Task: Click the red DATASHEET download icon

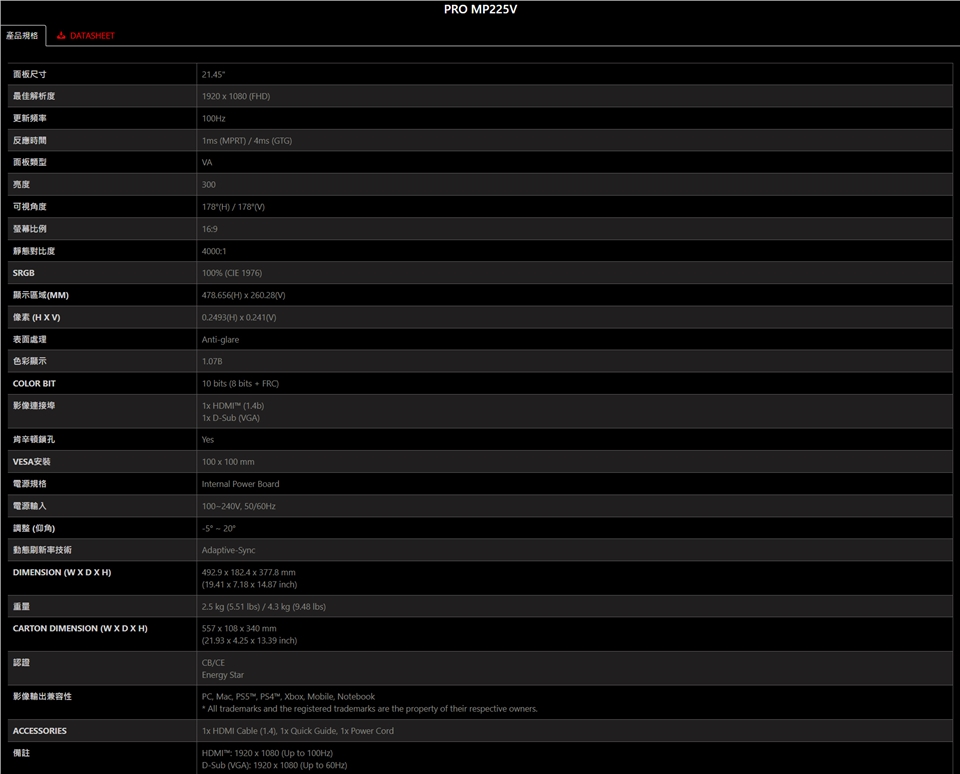Action: pos(61,36)
